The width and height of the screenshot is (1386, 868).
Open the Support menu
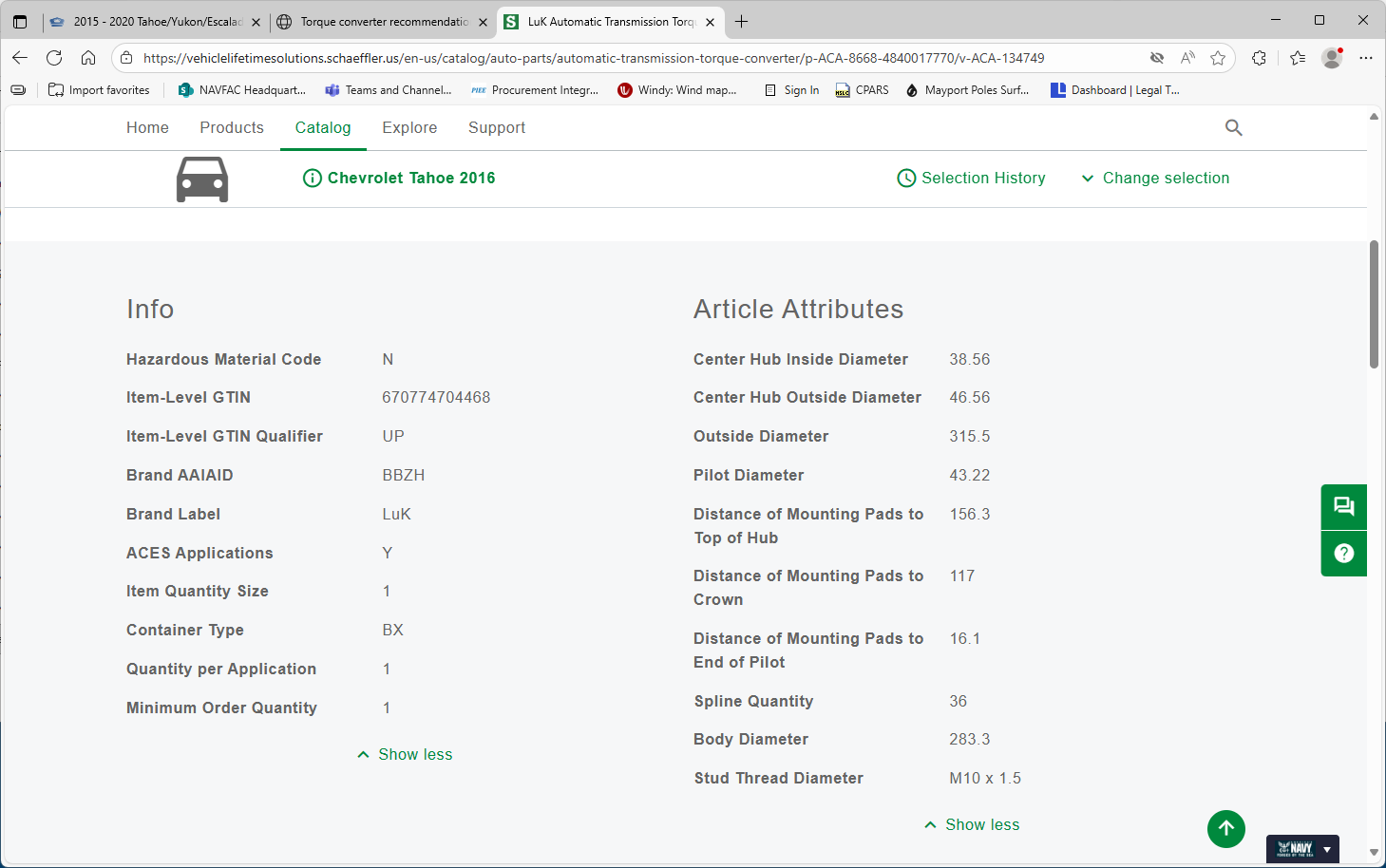pyautogui.click(x=497, y=127)
